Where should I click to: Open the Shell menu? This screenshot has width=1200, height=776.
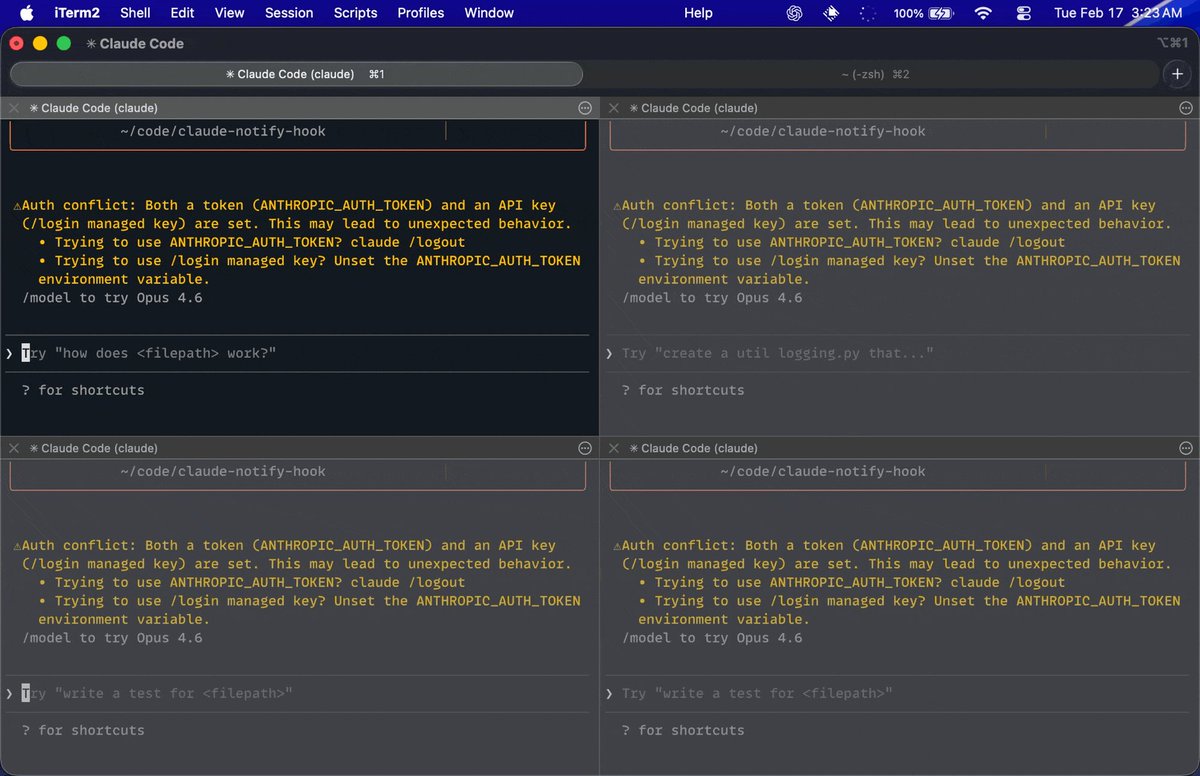(135, 13)
